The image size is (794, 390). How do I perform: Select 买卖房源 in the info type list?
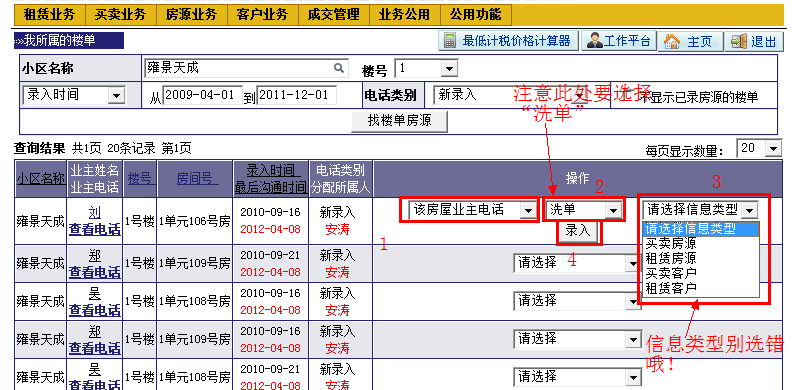(701, 244)
